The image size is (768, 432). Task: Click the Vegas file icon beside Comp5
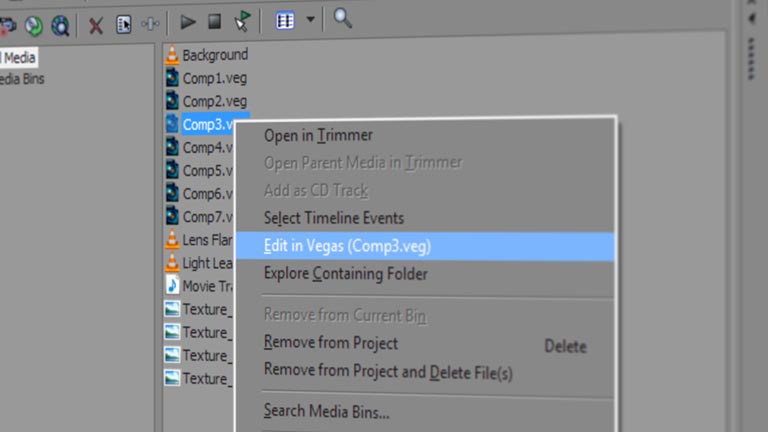tap(172, 170)
